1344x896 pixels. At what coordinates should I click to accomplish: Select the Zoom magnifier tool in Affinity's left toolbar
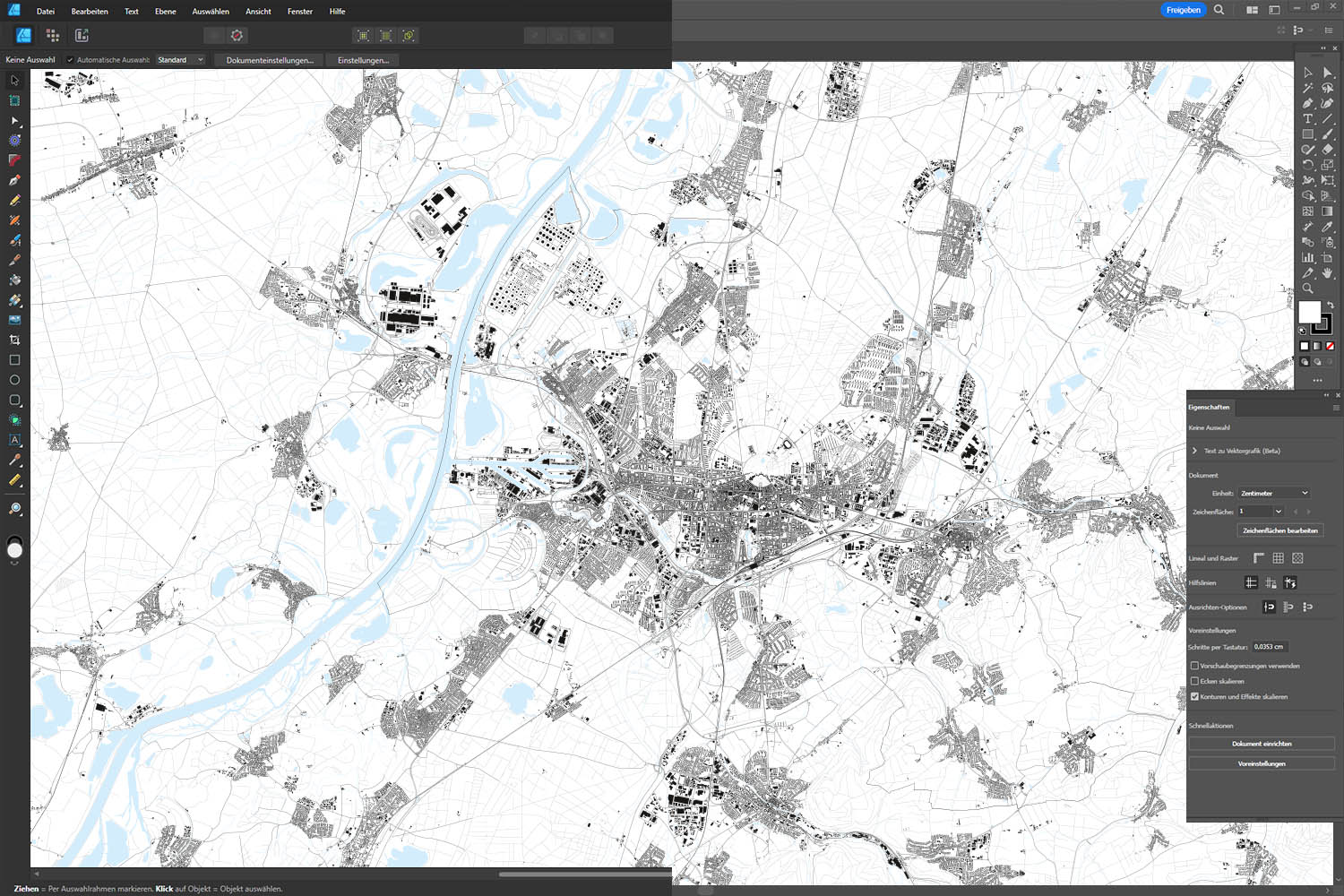click(14, 509)
